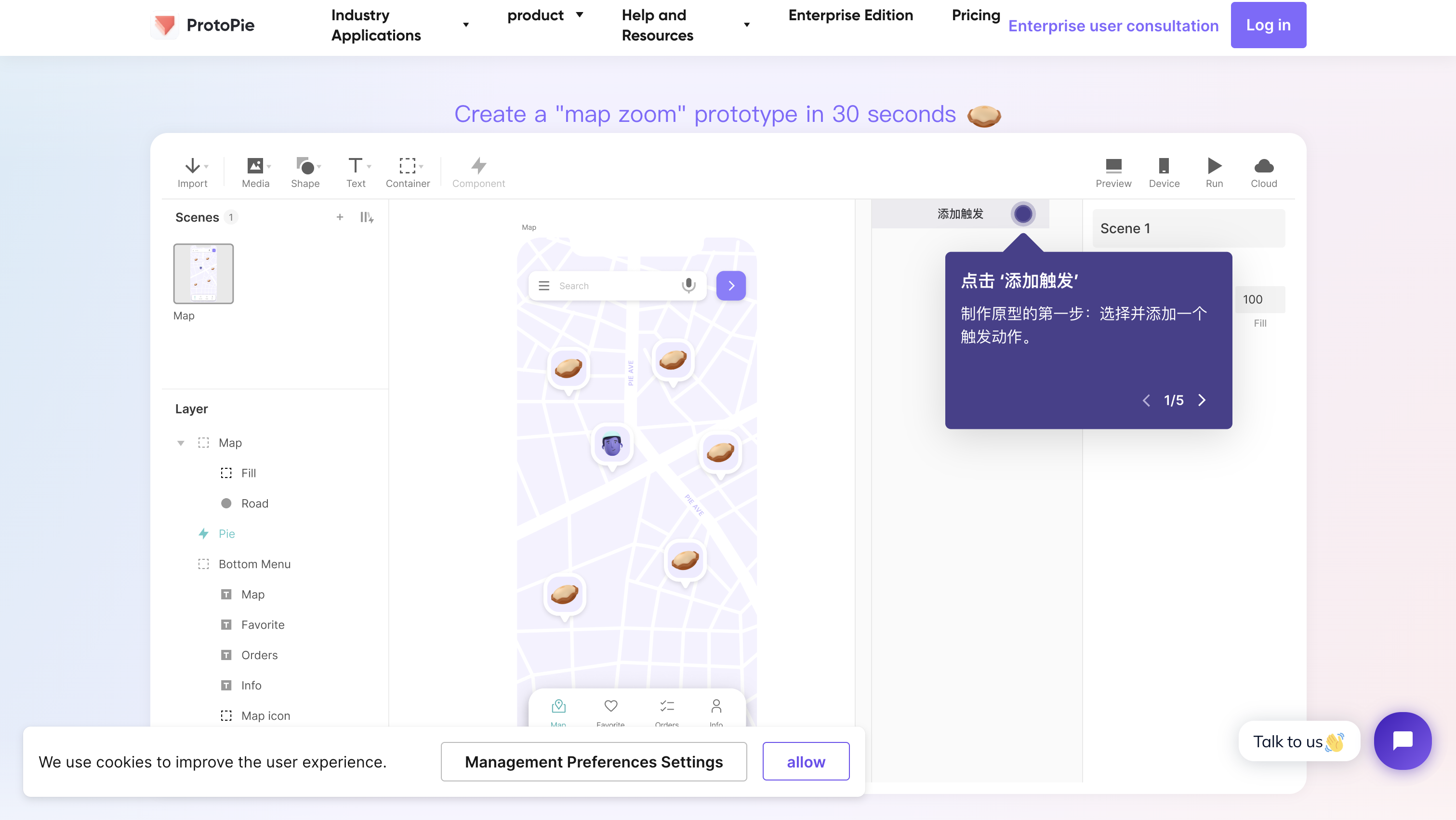Image resolution: width=1456 pixels, height=820 pixels.
Task: Open Enterprise Edition menu item
Action: tap(850, 15)
